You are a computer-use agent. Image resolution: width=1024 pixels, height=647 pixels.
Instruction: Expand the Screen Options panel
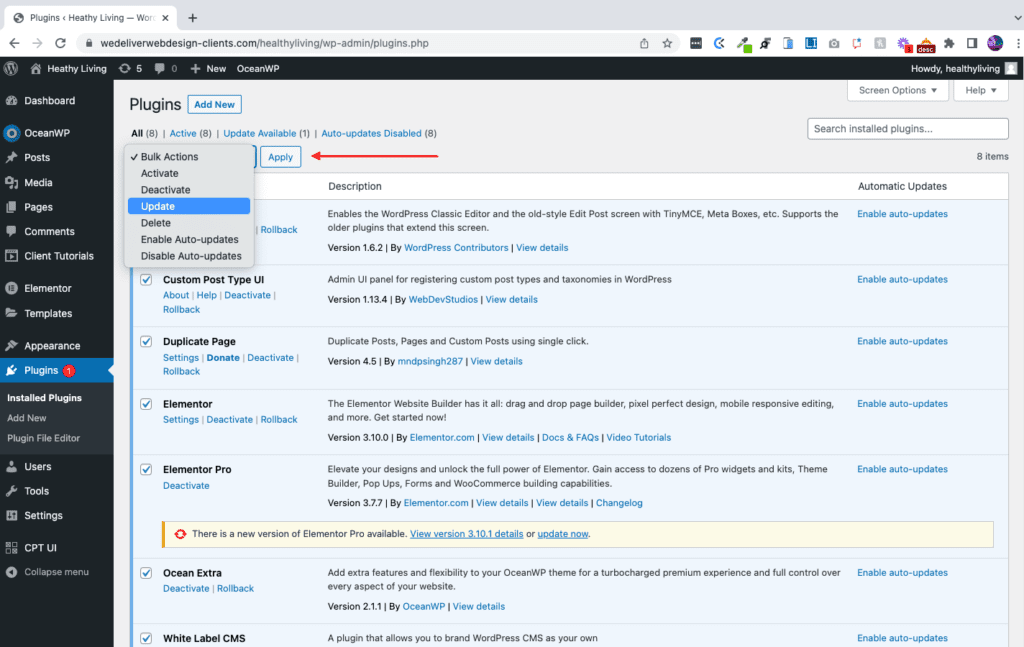897,91
